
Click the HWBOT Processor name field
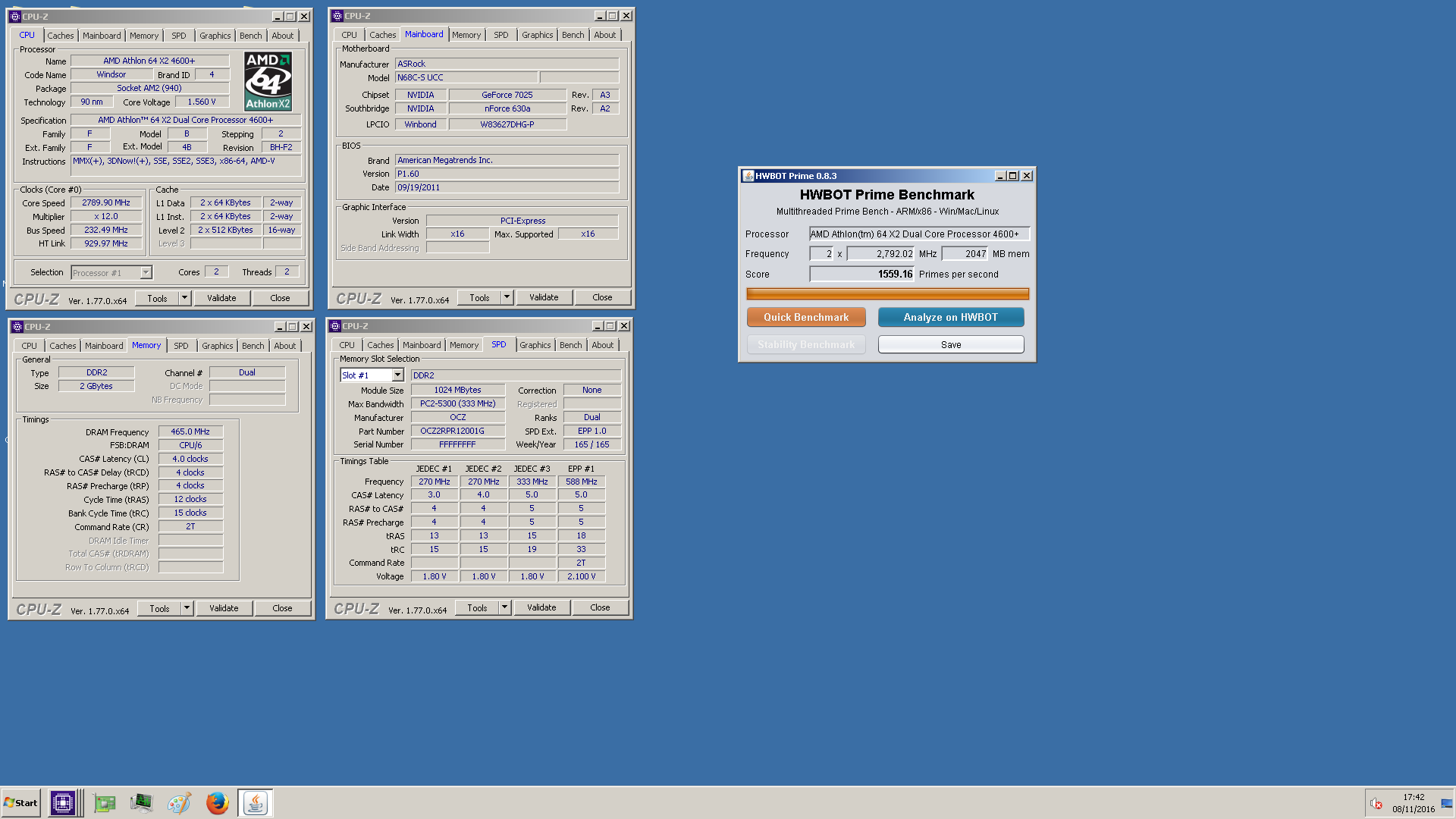(919, 234)
